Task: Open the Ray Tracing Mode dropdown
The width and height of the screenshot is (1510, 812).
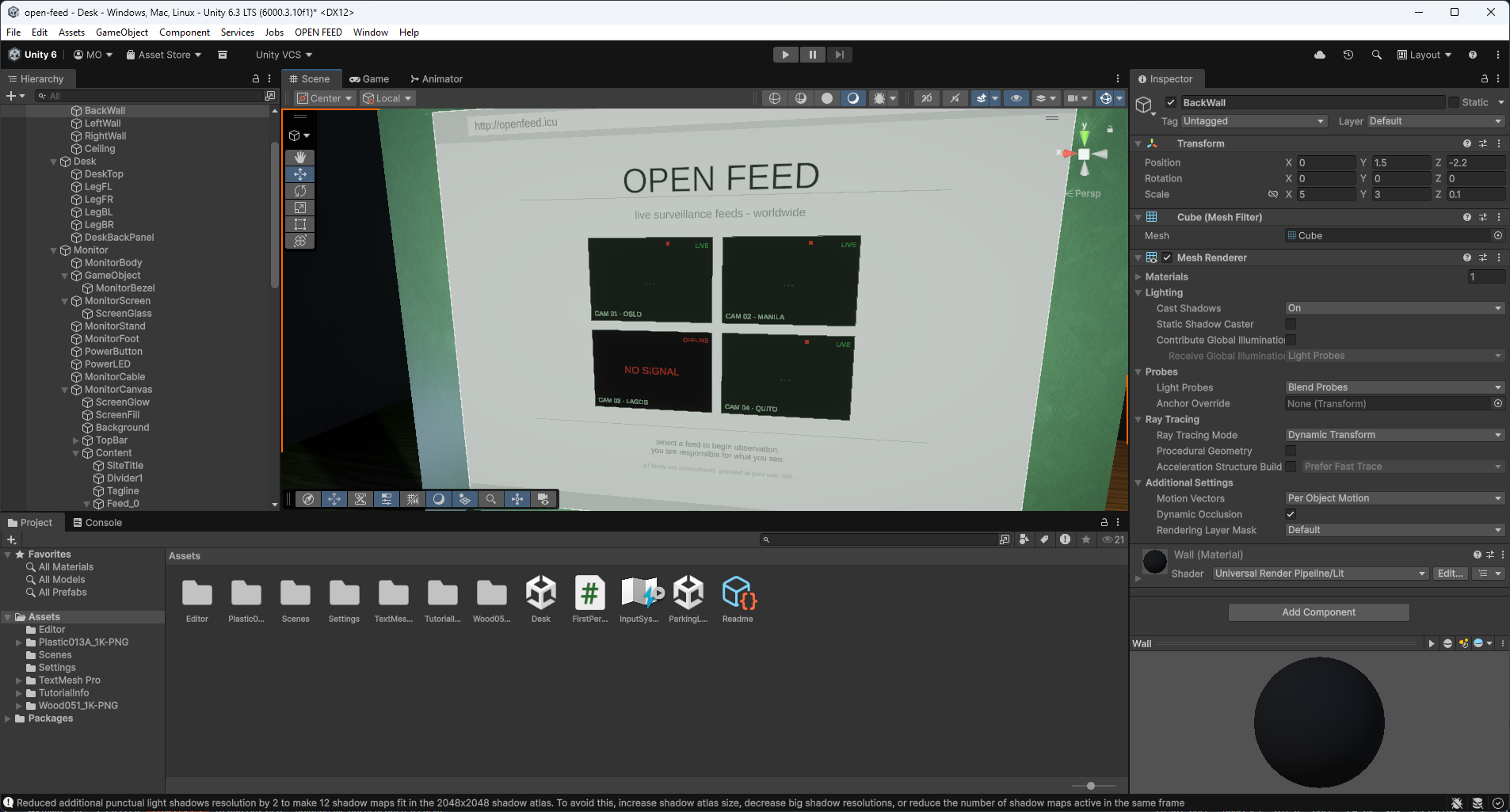Action: pos(1394,435)
